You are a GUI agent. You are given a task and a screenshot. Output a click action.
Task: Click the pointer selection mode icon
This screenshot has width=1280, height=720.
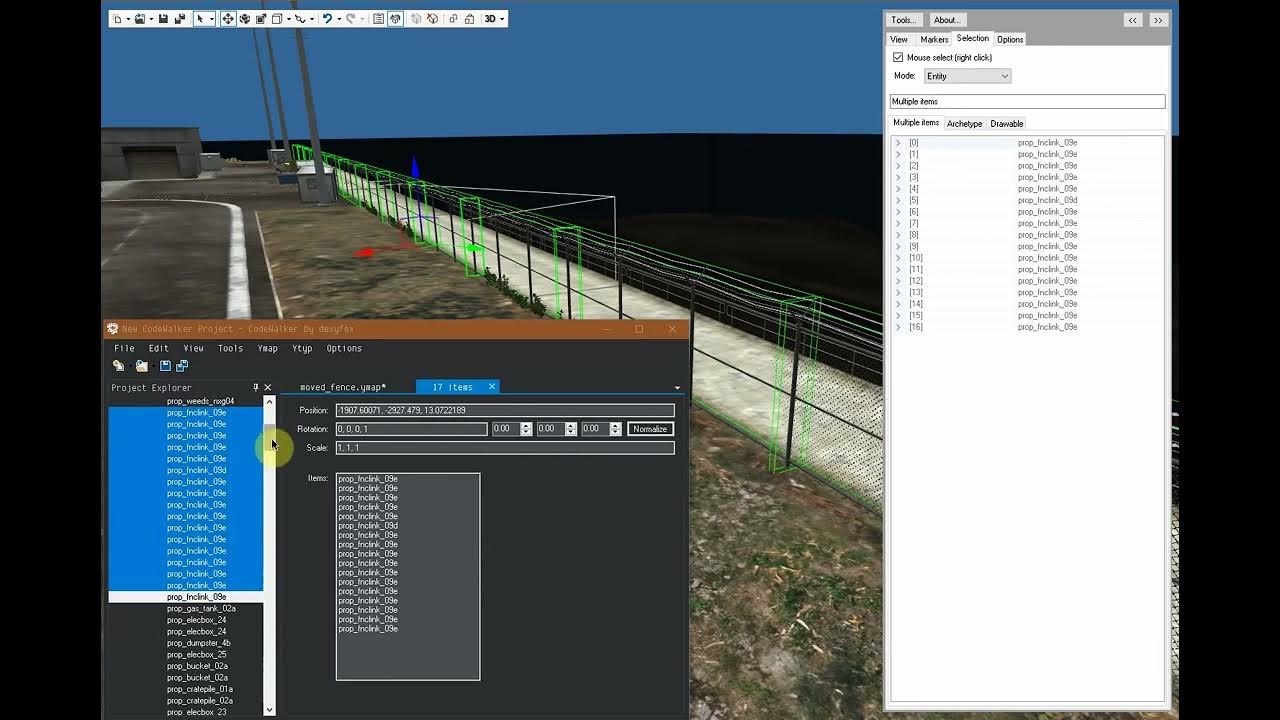click(201, 19)
